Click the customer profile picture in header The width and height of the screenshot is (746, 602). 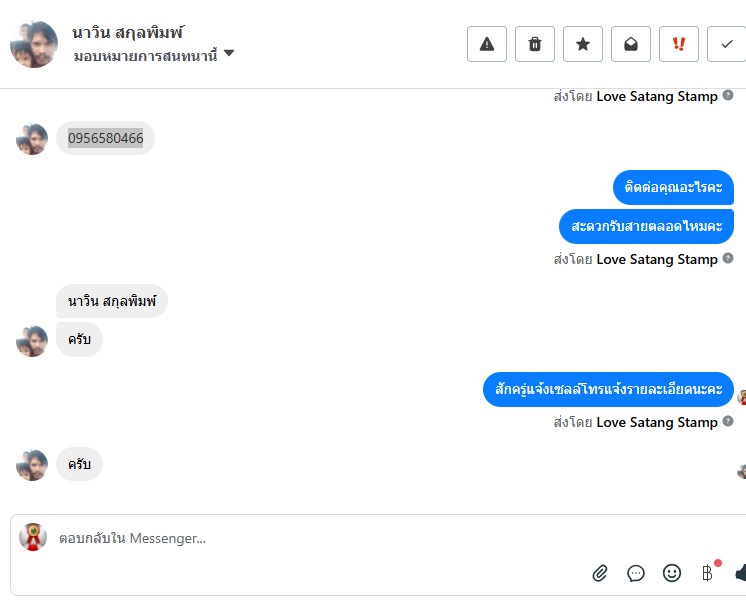34,44
